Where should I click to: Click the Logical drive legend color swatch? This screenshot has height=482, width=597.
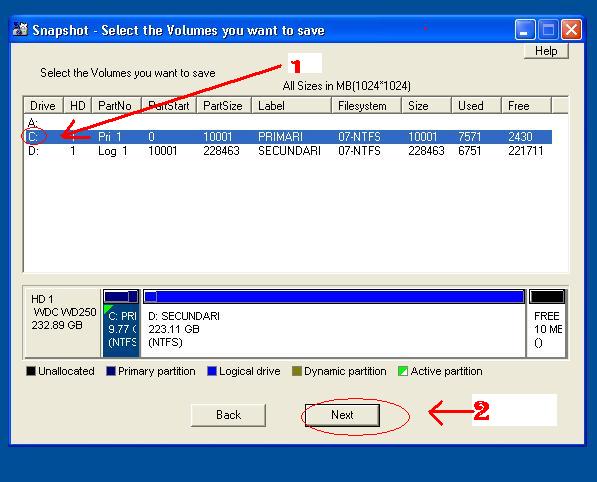pyautogui.click(x=212, y=371)
